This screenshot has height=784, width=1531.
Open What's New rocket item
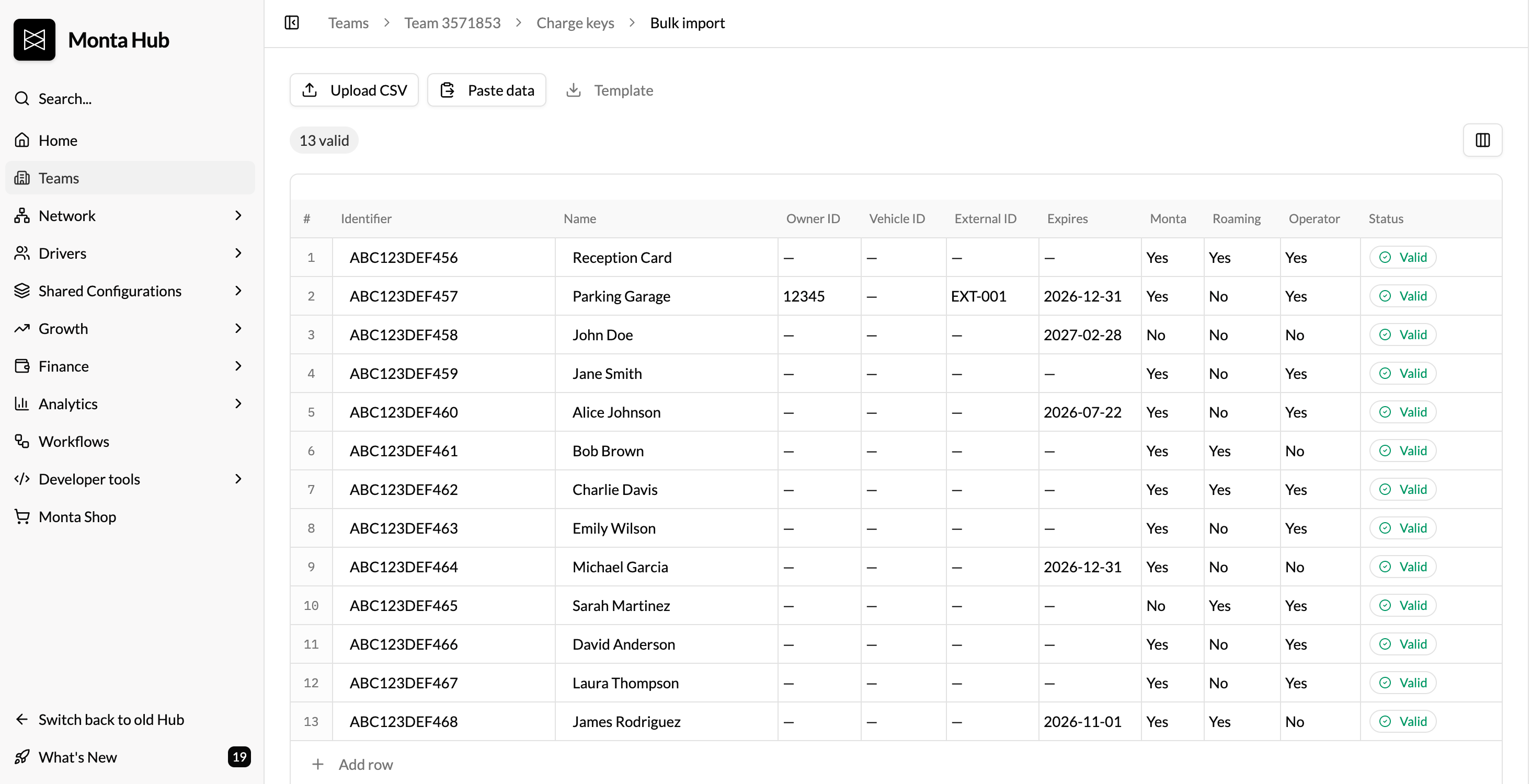pyautogui.click(x=130, y=757)
